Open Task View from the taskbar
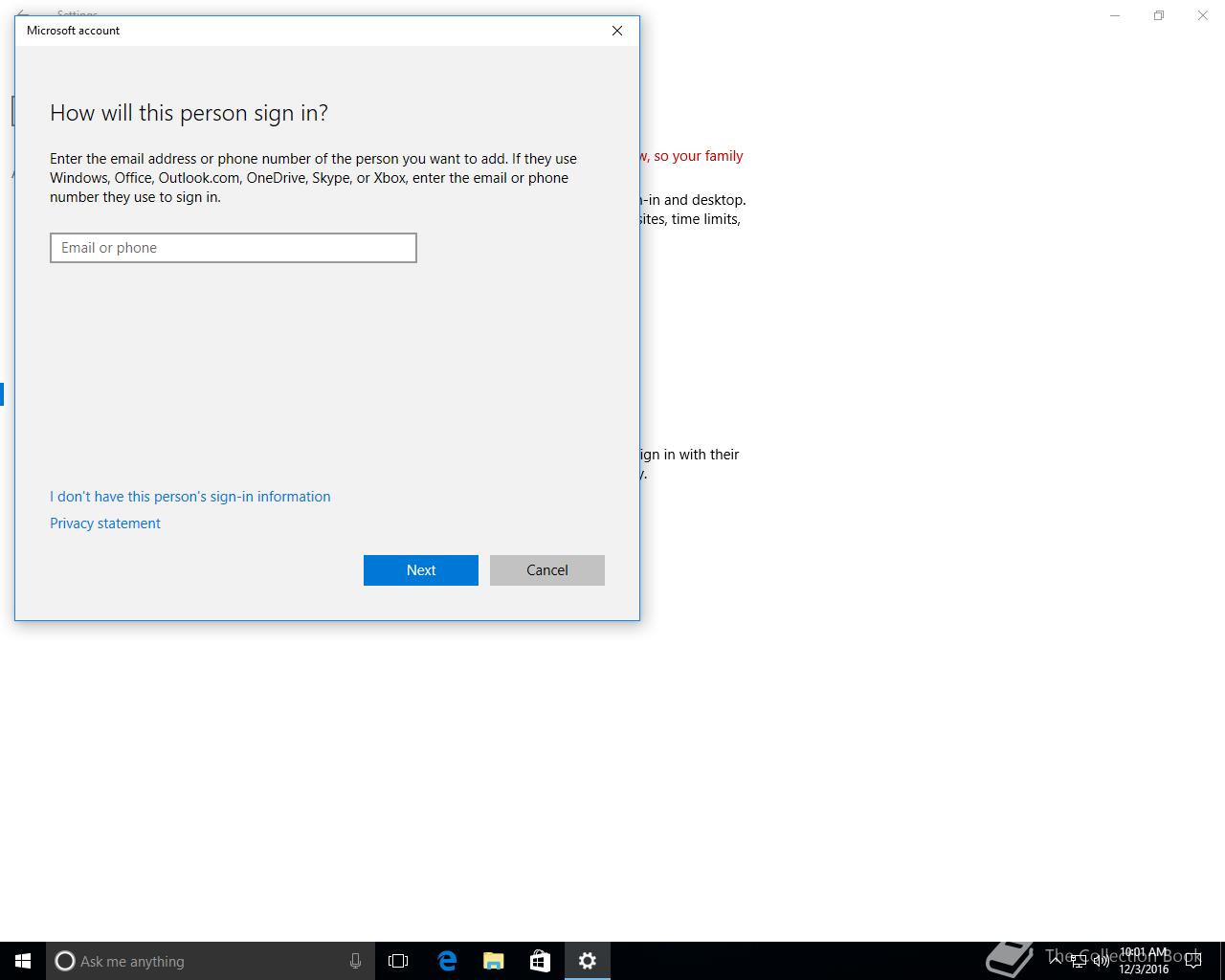 click(x=398, y=961)
